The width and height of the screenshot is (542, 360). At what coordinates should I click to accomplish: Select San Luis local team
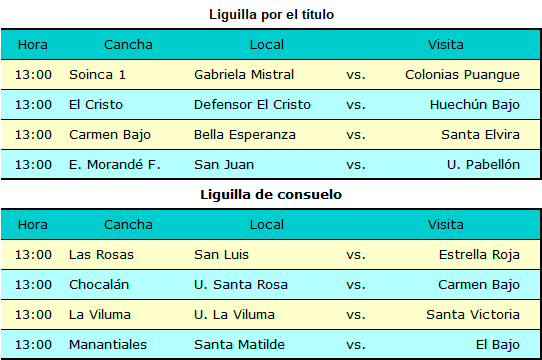pos(221,255)
